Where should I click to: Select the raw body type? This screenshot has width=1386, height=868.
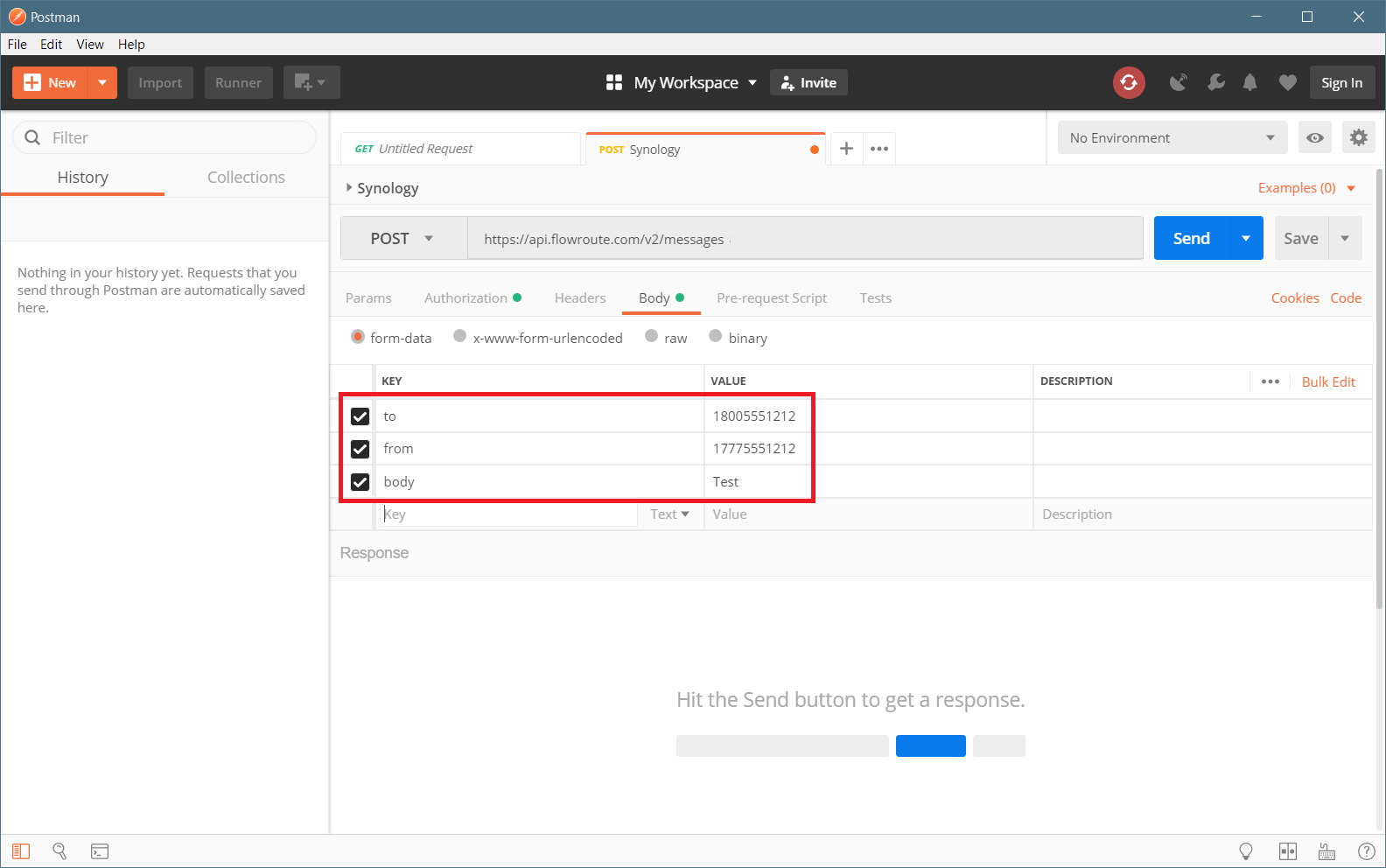point(651,337)
